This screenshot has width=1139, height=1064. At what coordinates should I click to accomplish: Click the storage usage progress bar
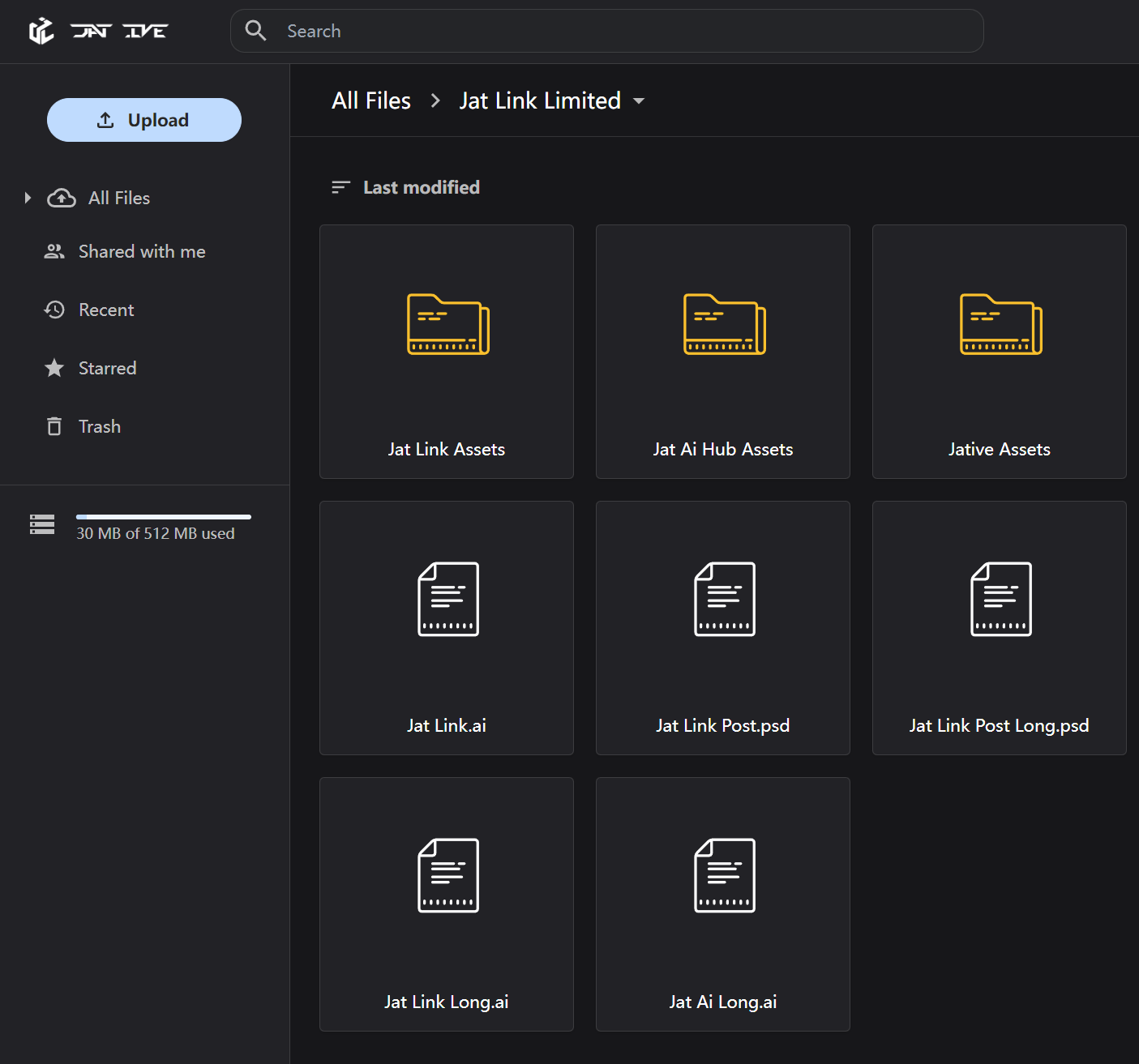pos(164,517)
